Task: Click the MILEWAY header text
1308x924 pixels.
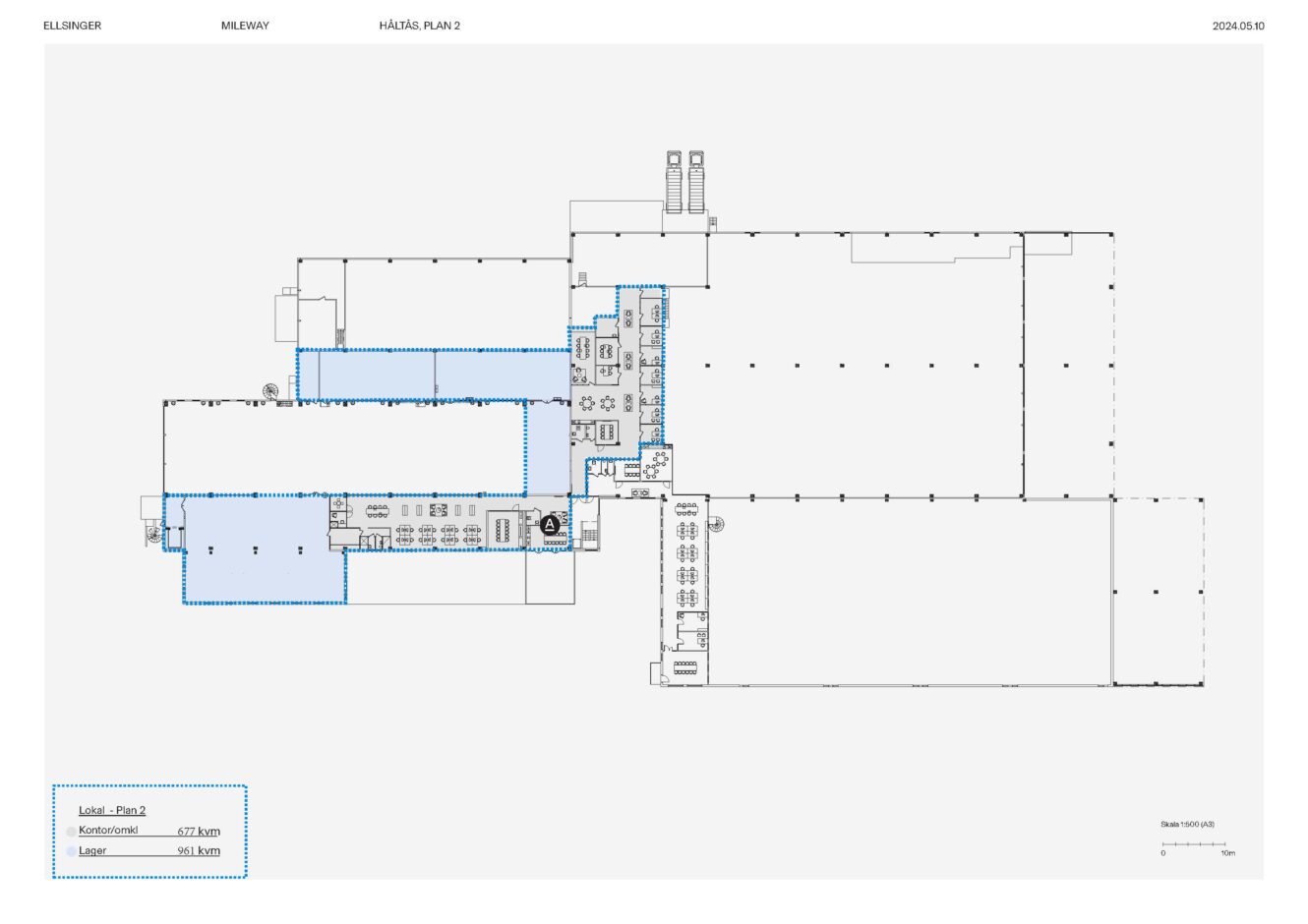Action: click(x=245, y=26)
